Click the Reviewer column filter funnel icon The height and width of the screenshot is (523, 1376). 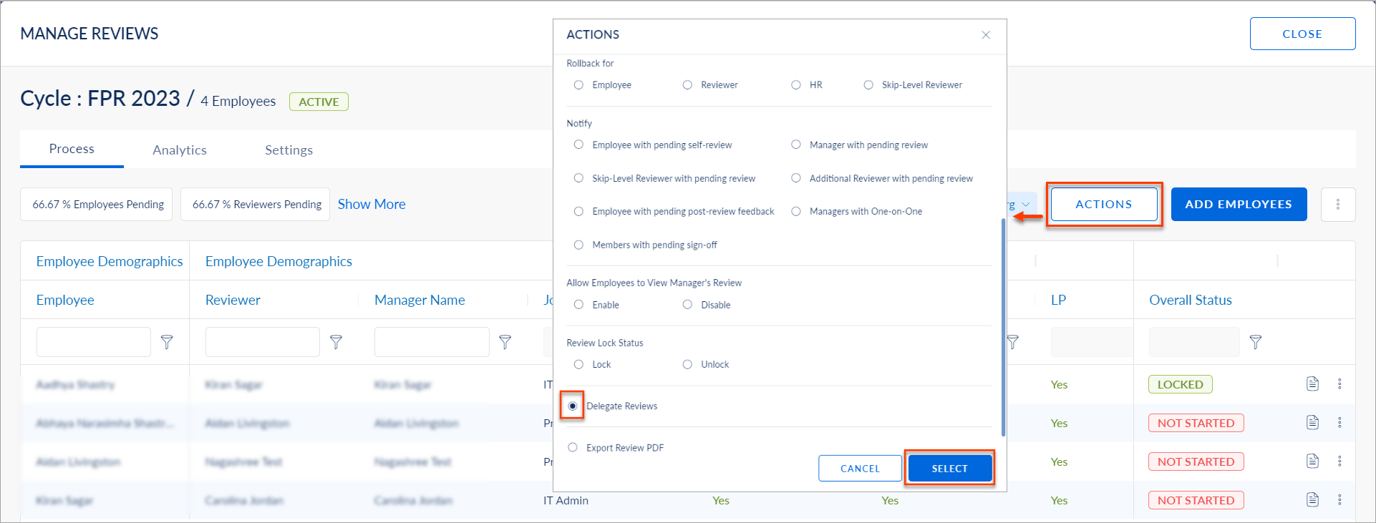point(336,342)
